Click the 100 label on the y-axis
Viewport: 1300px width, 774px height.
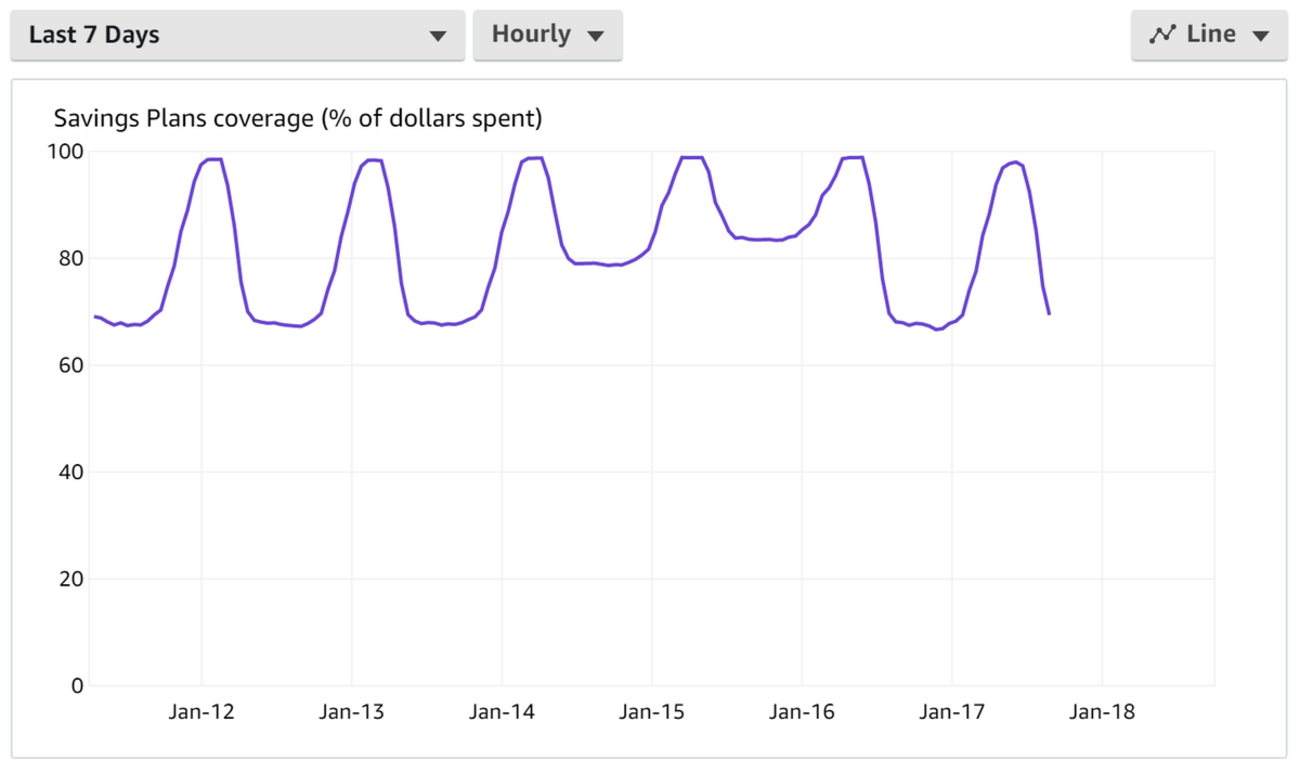68,152
